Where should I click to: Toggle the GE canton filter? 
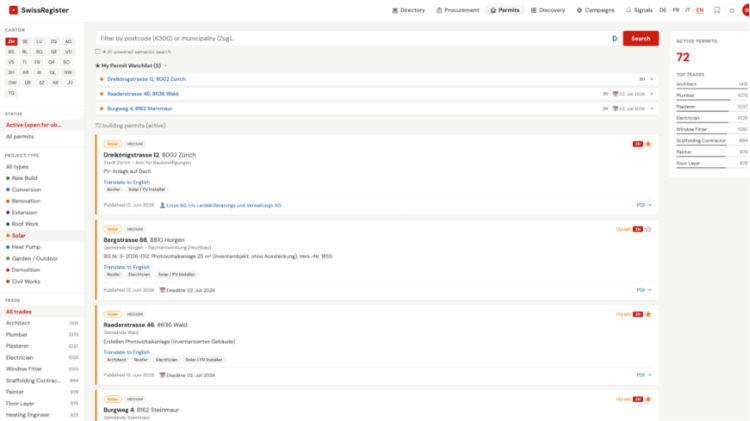point(54,52)
